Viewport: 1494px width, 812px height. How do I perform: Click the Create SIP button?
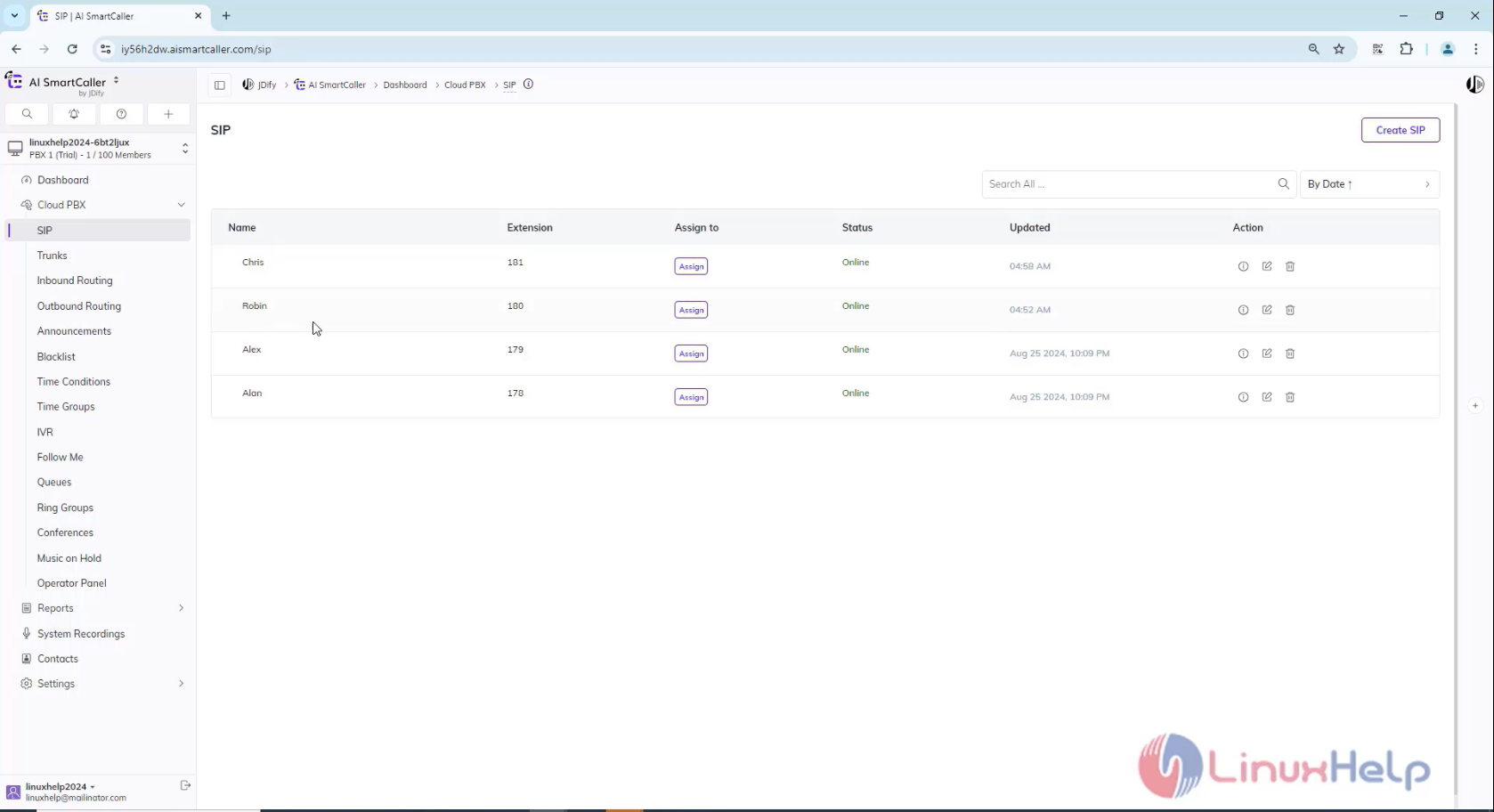(x=1401, y=130)
